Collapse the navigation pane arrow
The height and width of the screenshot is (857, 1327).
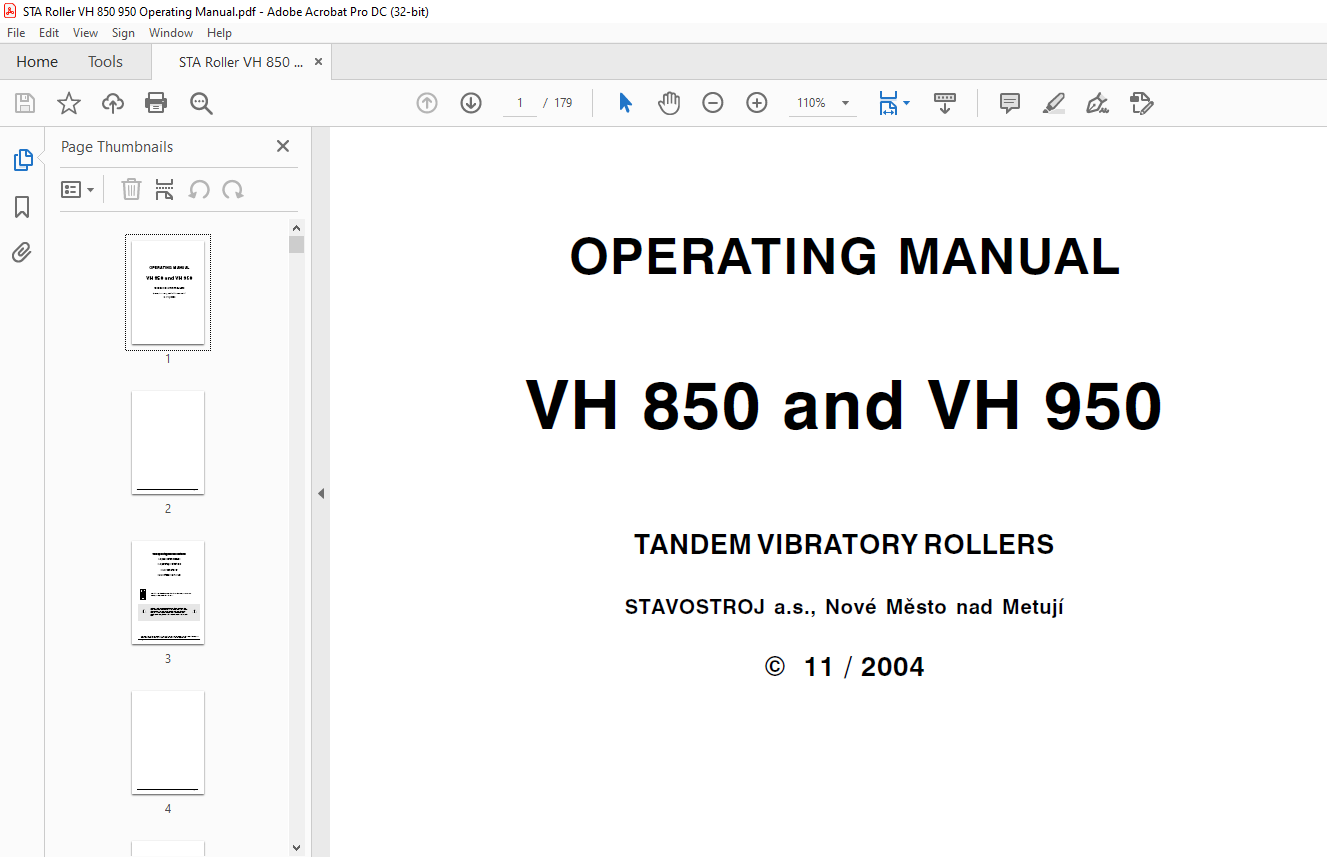(321, 493)
